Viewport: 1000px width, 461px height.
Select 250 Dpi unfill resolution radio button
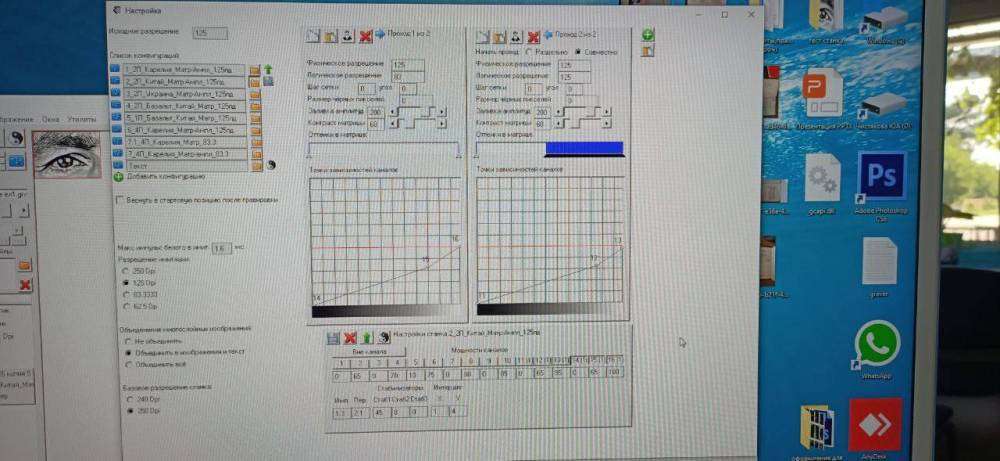tap(124, 270)
